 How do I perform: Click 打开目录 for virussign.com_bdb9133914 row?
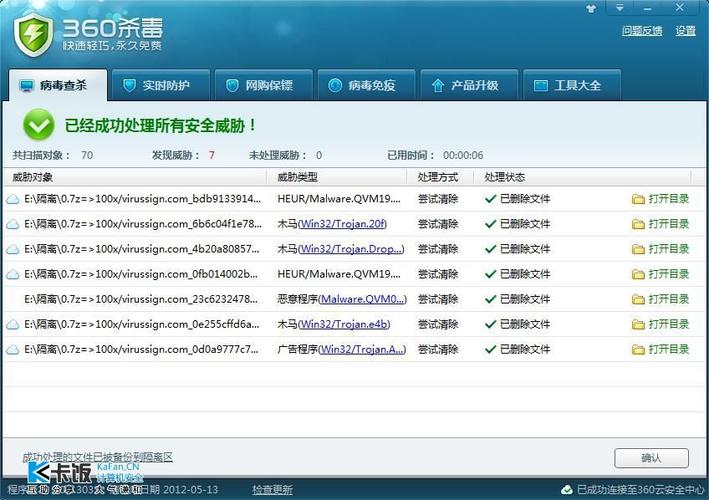(668, 199)
